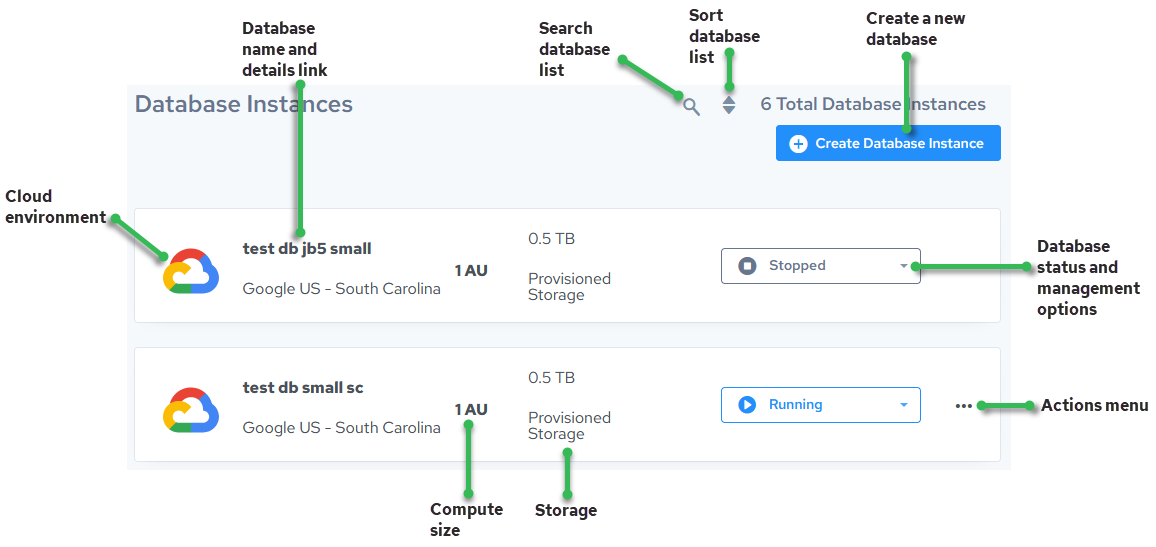Click the 0.5 TB storage value for test db jb5 small
Image resolution: width=1156 pixels, height=547 pixels.
click(551, 239)
